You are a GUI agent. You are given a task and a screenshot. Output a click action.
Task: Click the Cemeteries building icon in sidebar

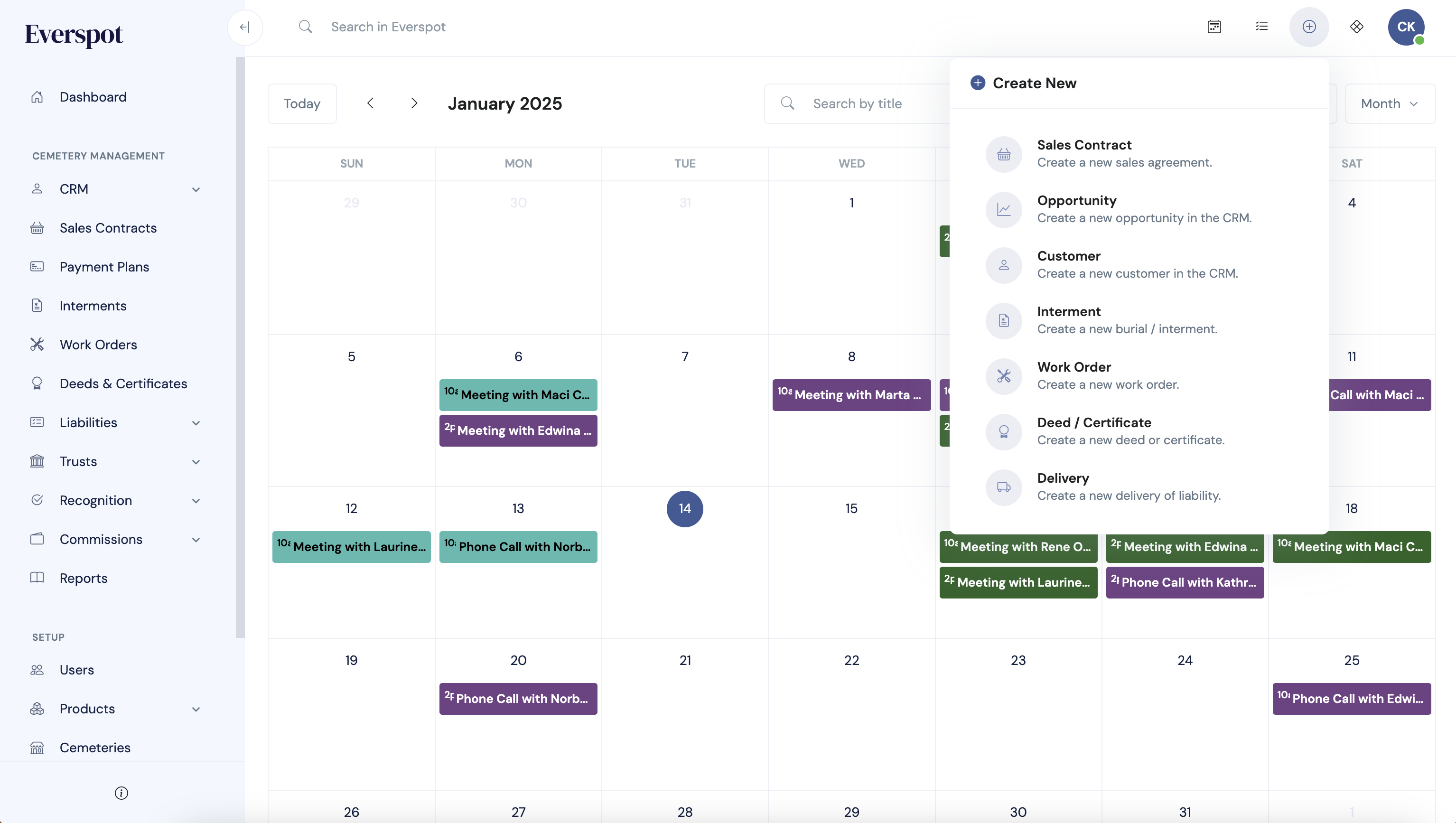(x=37, y=748)
